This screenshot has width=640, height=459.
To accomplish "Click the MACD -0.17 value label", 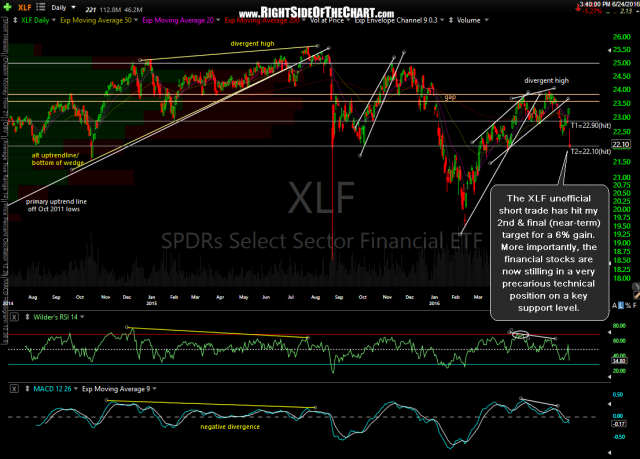I will pyautogui.click(x=619, y=424).
